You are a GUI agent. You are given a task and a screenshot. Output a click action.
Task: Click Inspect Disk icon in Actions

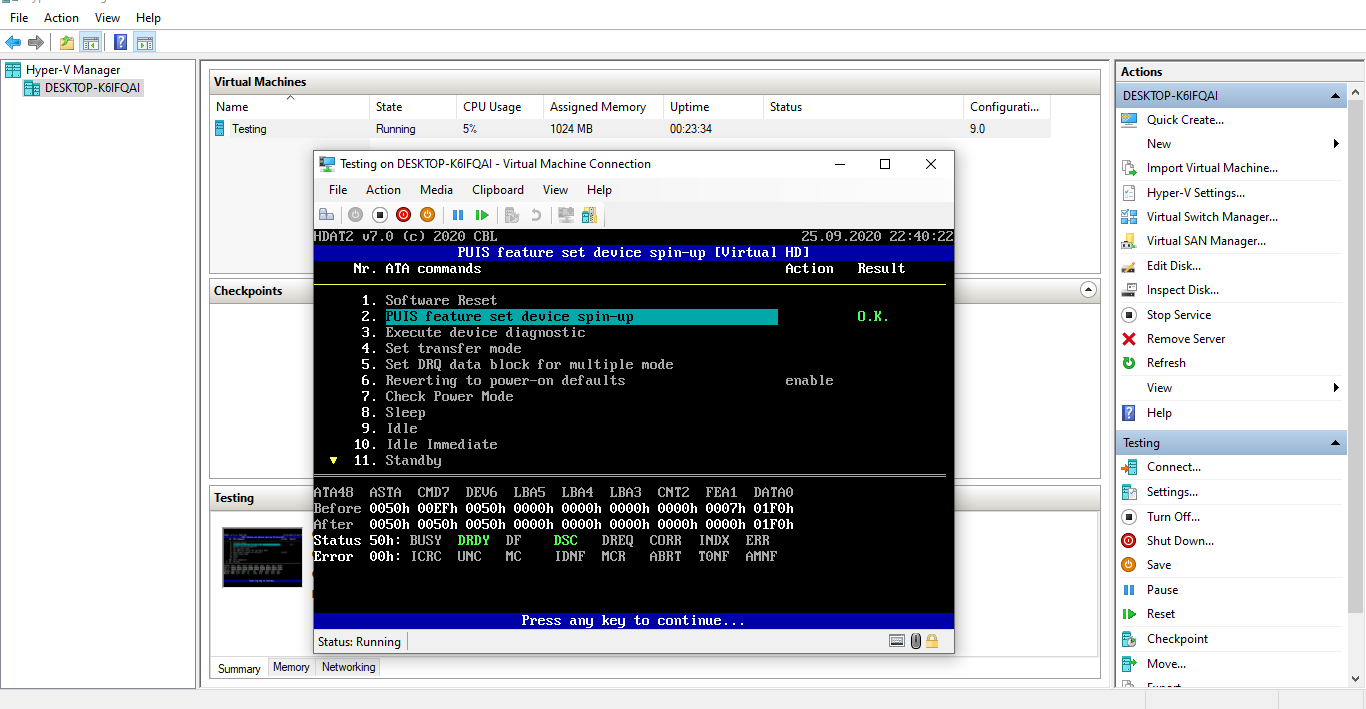pos(1129,290)
